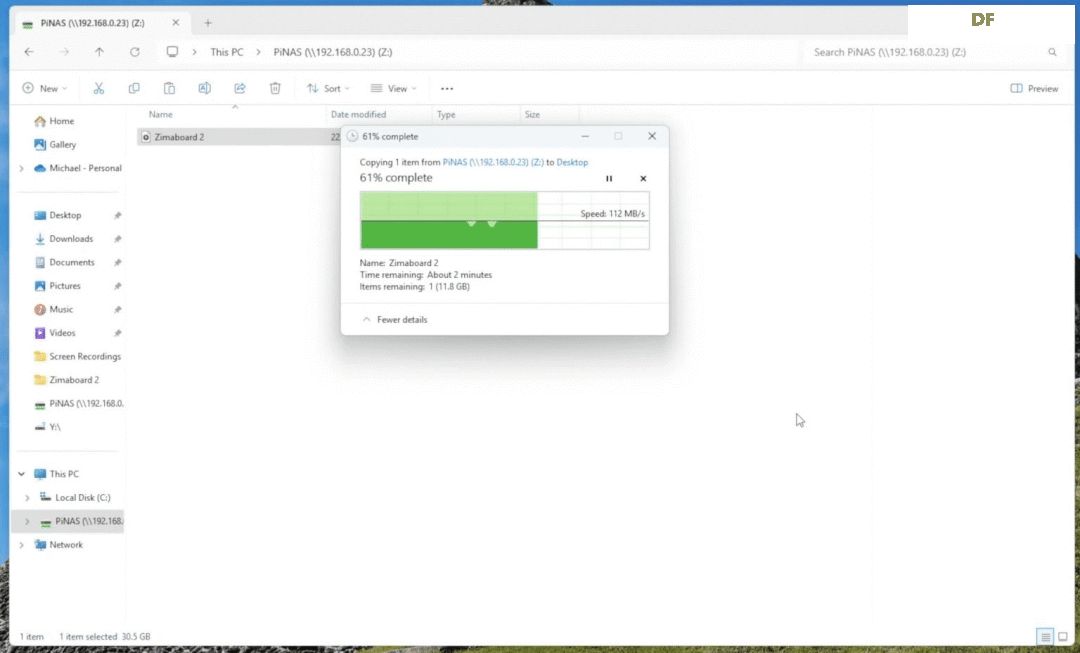Click the Desktop destination link
The width and height of the screenshot is (1080, 653).
pyautogui.click(x=572, y=163)
